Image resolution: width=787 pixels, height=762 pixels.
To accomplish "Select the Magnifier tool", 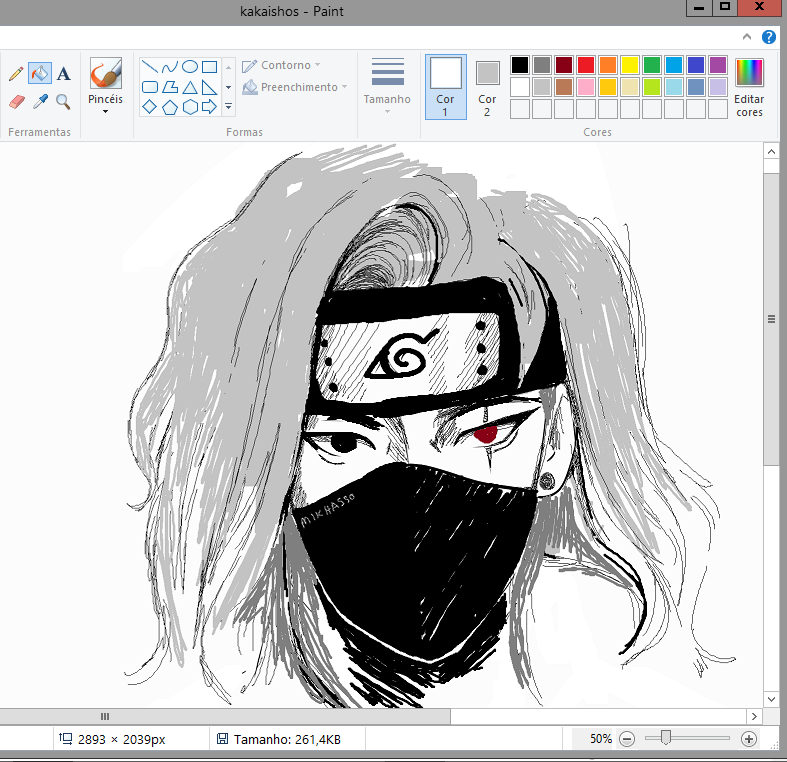I will 63,102.
